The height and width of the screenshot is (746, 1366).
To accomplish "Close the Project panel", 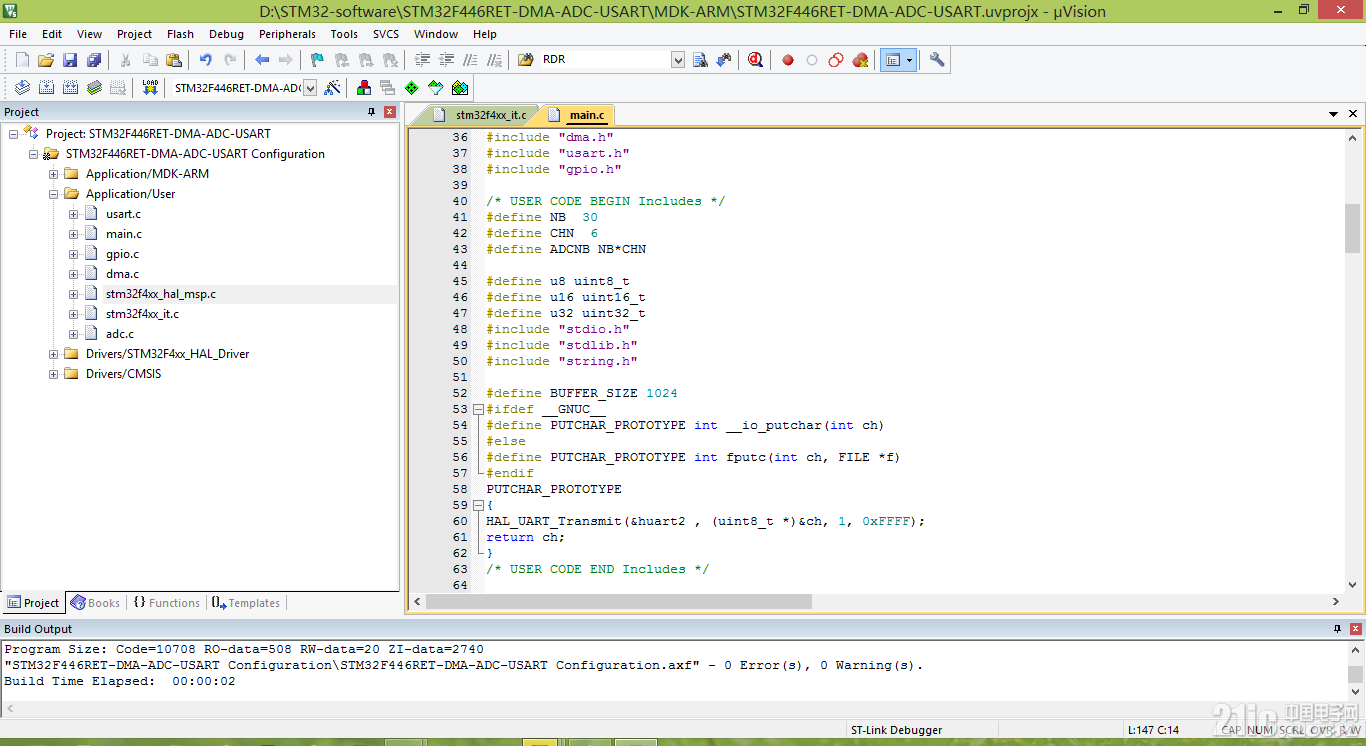I will coord(390,112).
